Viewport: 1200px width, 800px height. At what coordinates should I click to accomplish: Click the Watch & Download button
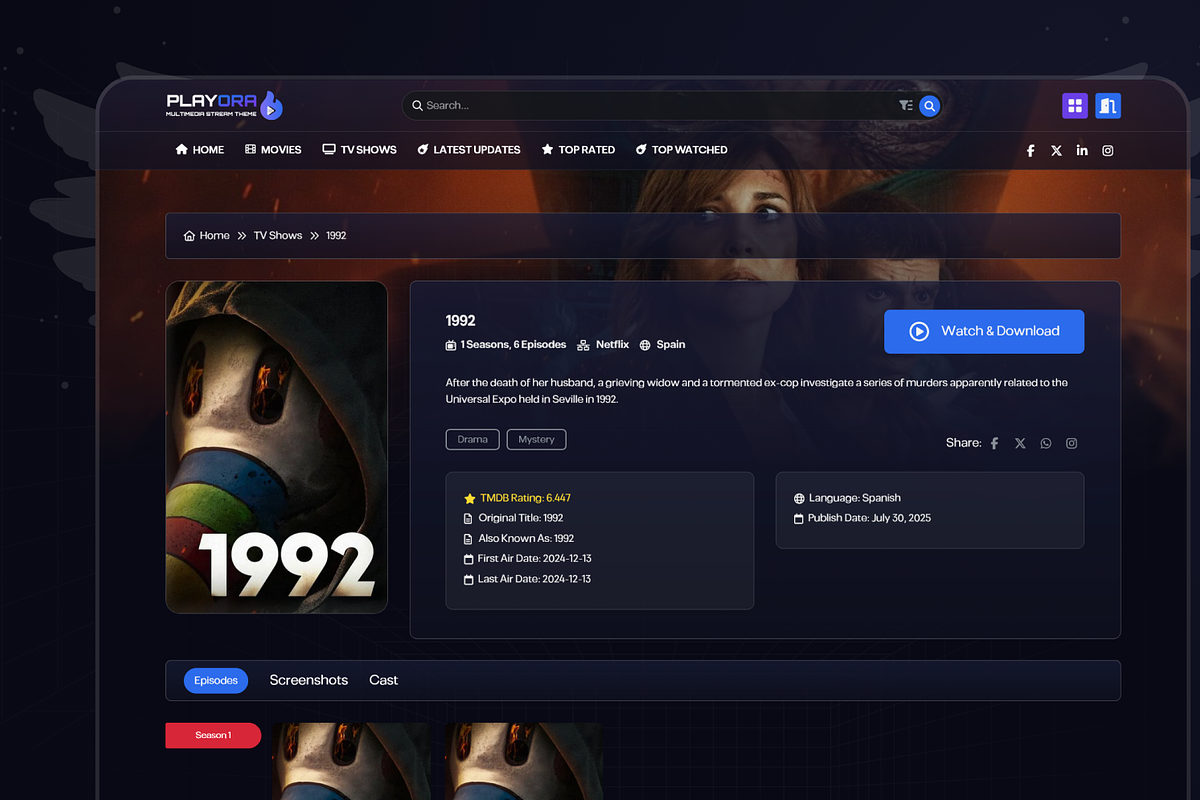984,331
